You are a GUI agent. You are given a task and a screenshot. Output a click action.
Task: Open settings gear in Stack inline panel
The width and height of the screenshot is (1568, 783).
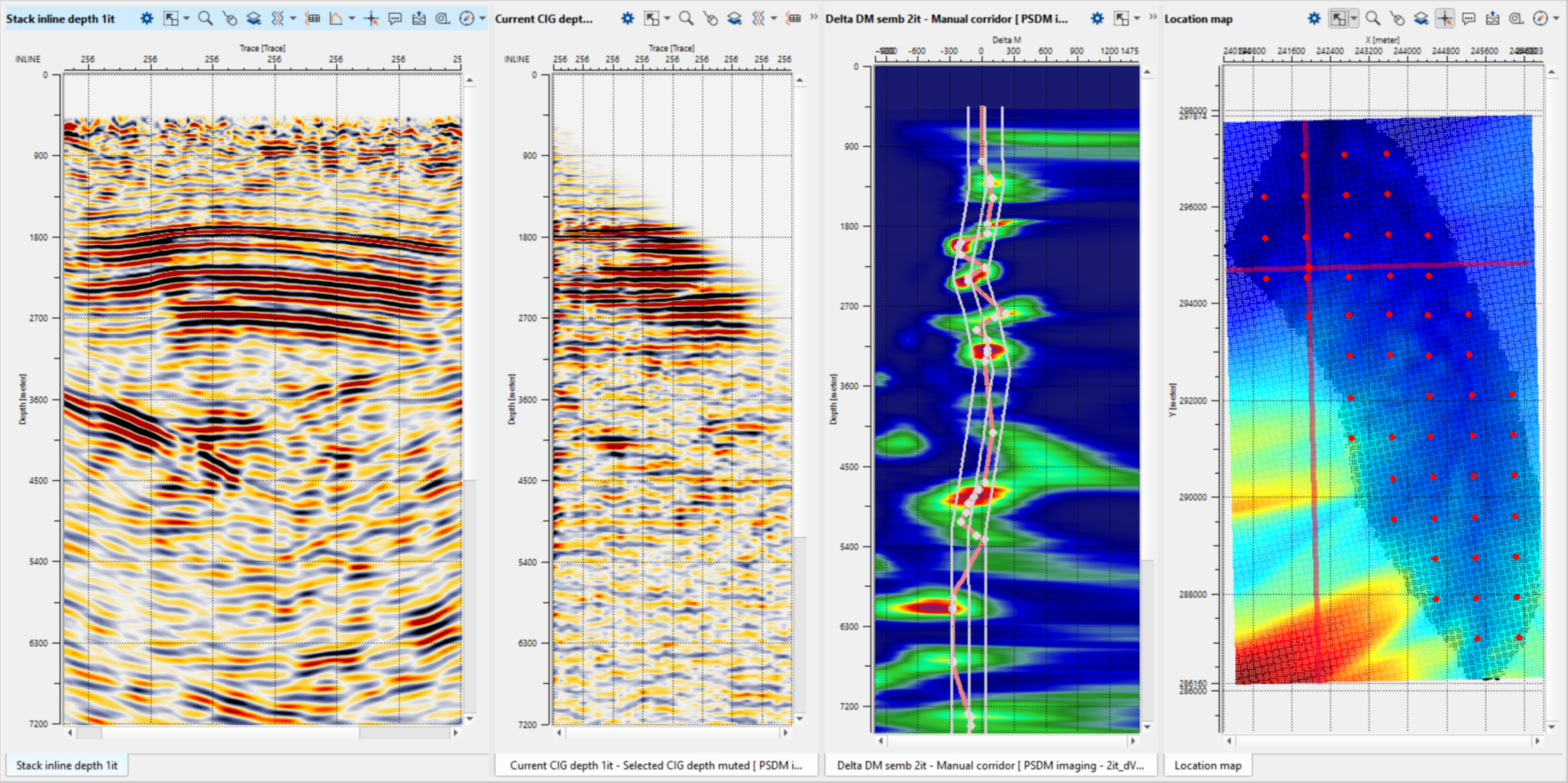147,19
